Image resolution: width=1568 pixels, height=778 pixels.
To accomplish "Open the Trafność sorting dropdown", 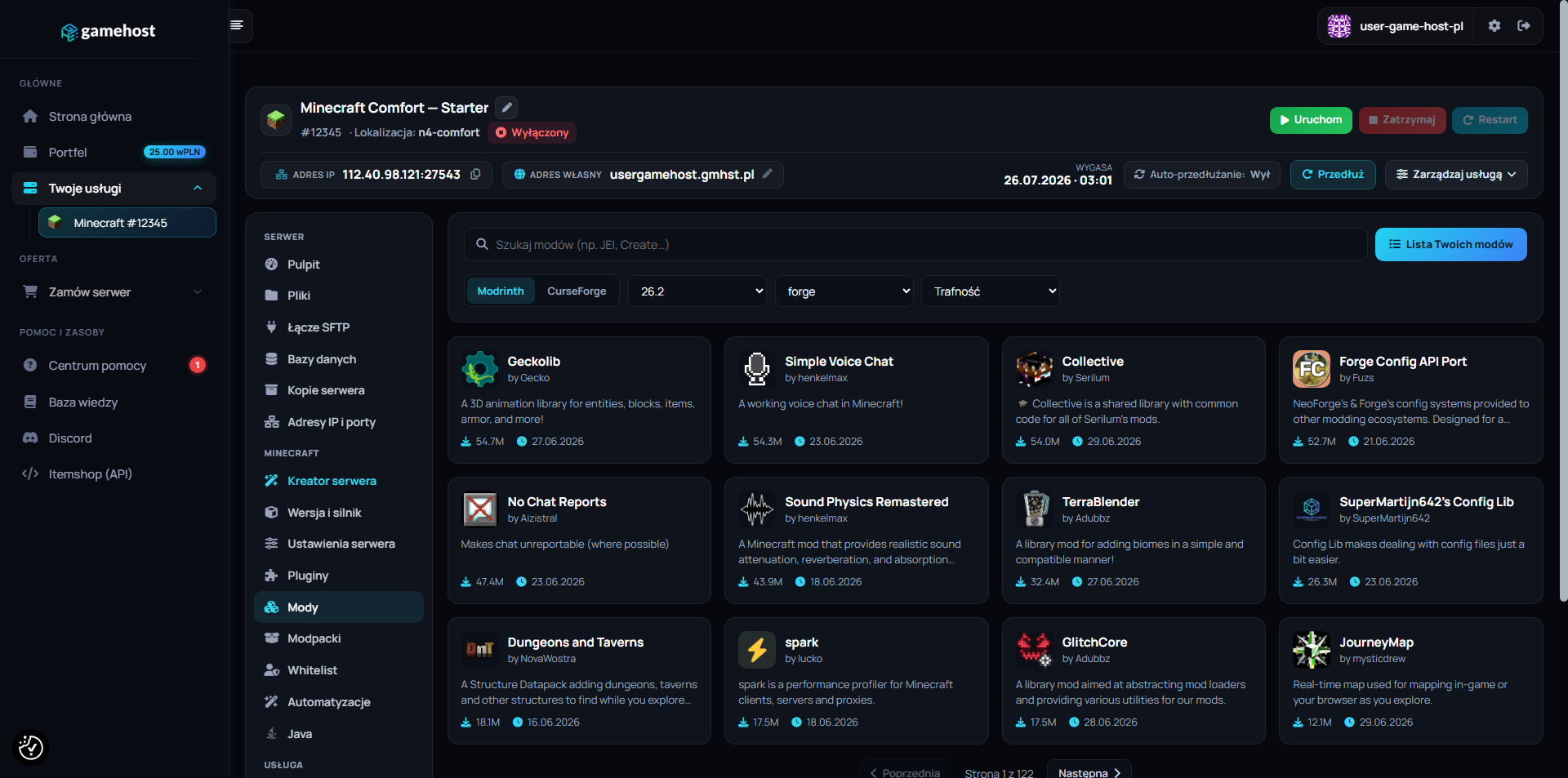I will point(991,291).
